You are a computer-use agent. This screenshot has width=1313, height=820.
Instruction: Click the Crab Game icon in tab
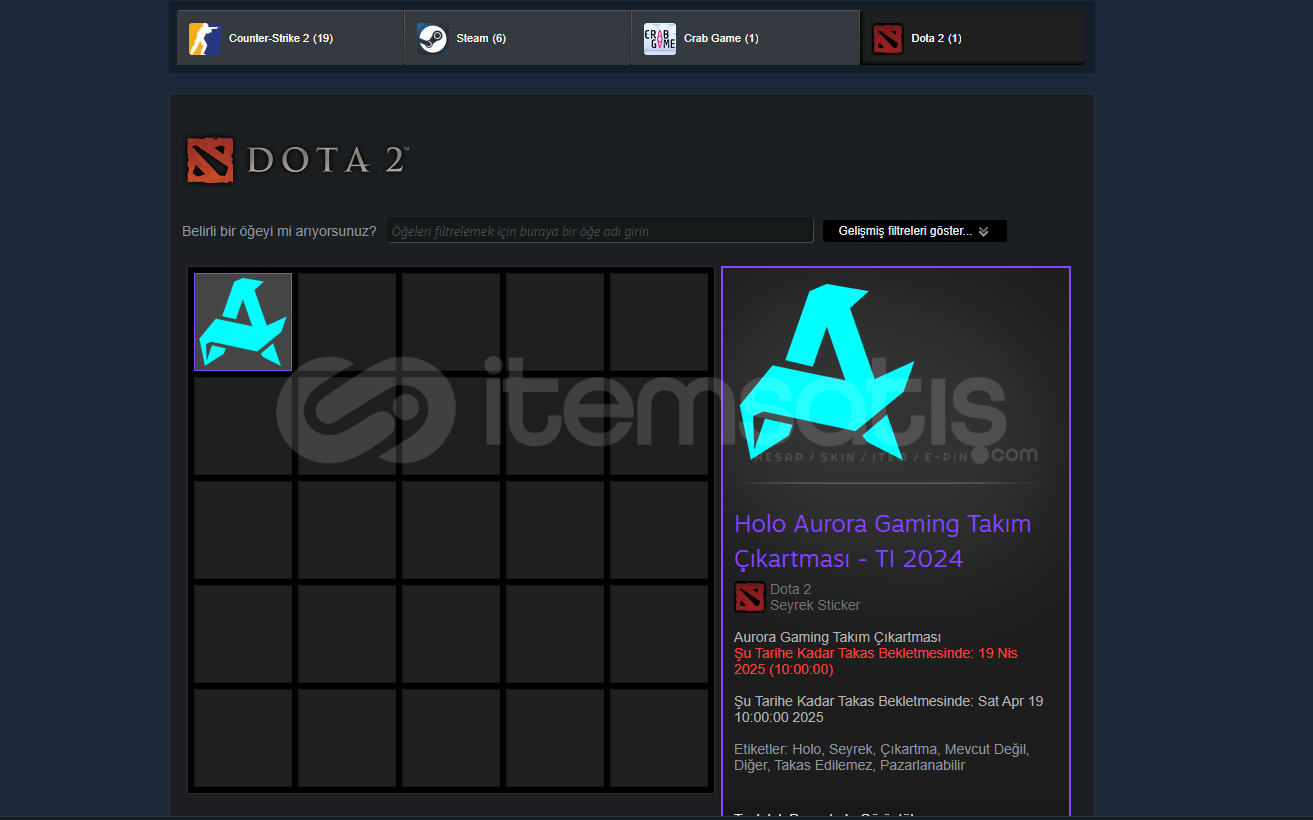pos(660,39)
